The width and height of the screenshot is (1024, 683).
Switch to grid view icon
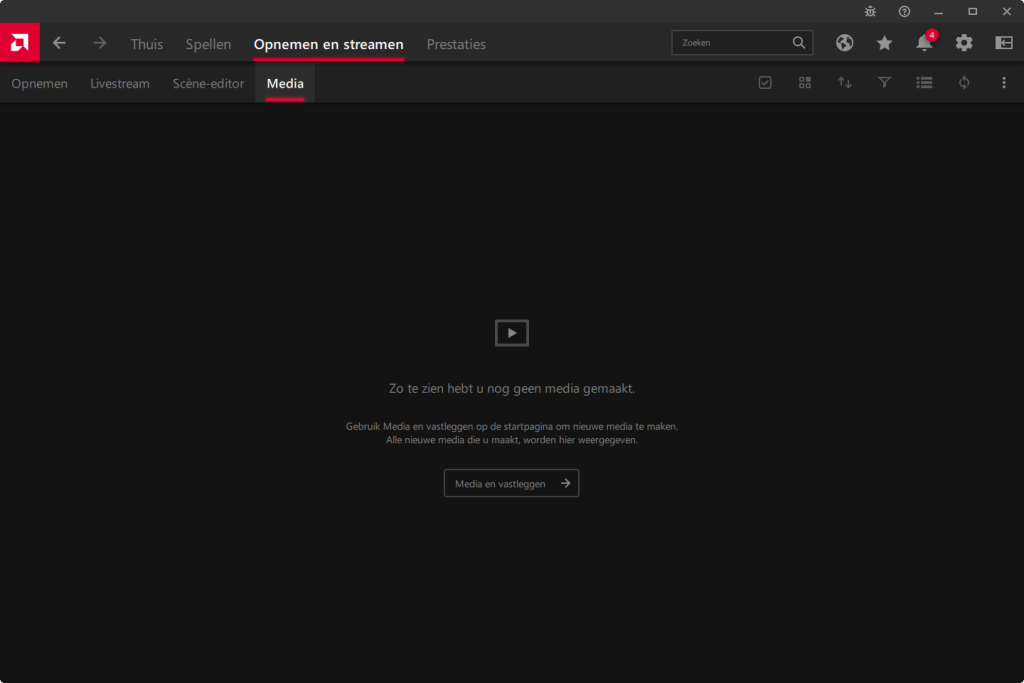click(x=805, y=83)
